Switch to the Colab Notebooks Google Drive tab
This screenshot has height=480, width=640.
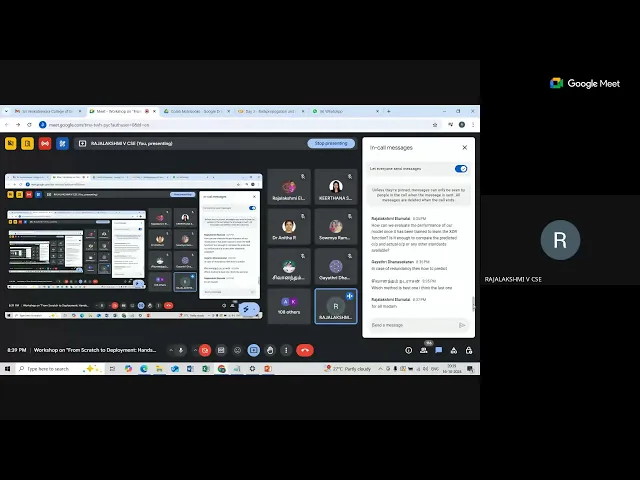pos(195,111)
